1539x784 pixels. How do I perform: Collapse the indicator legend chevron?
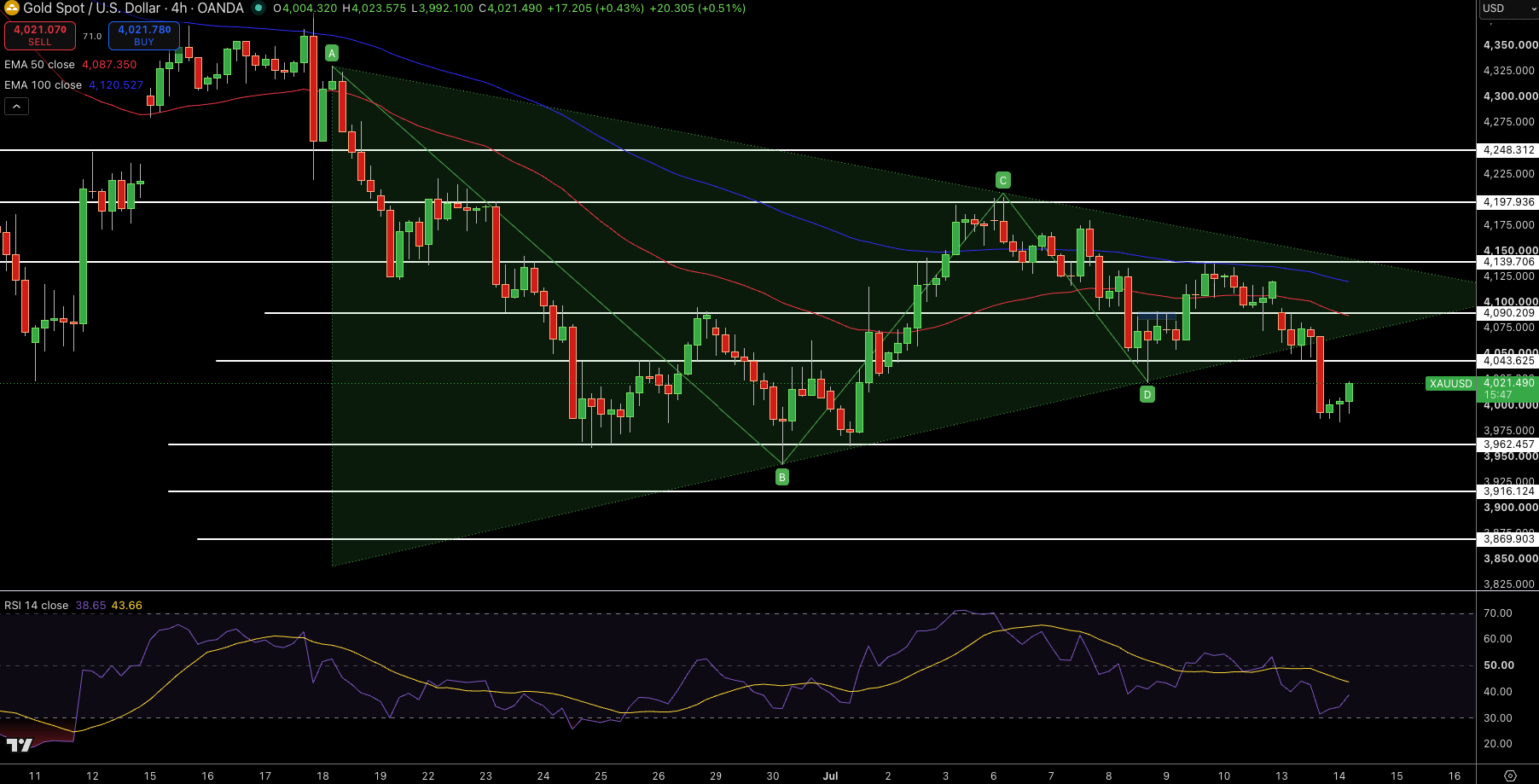16,106
